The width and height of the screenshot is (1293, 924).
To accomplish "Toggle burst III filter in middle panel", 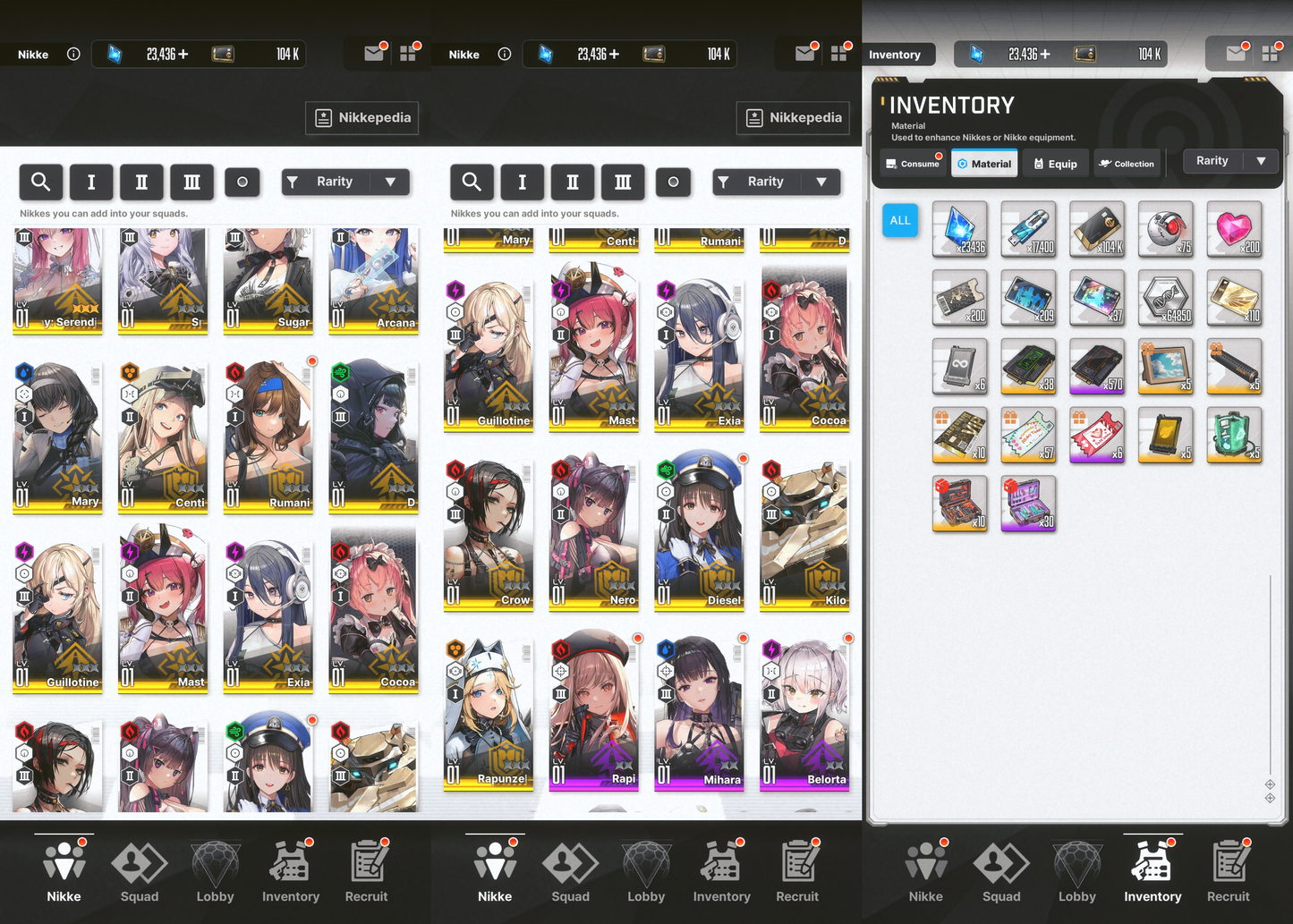I will pyautogui.click(x=623, y=182).
